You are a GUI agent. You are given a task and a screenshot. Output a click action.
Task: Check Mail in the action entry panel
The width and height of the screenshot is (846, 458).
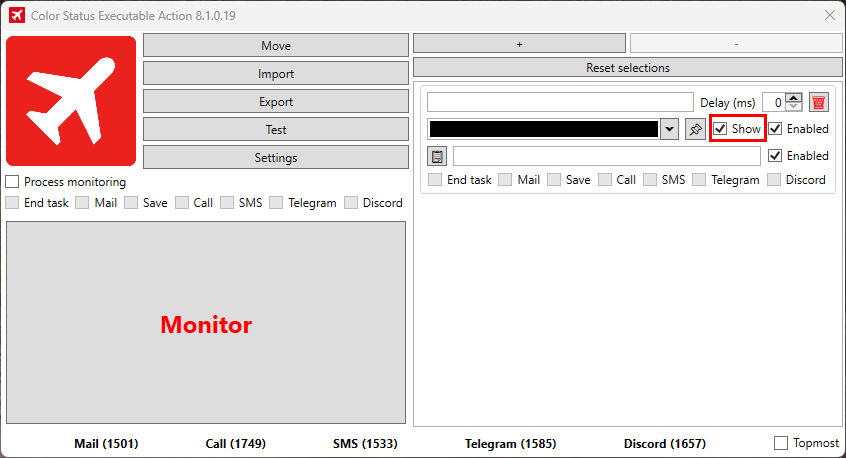tap(505, 180)
